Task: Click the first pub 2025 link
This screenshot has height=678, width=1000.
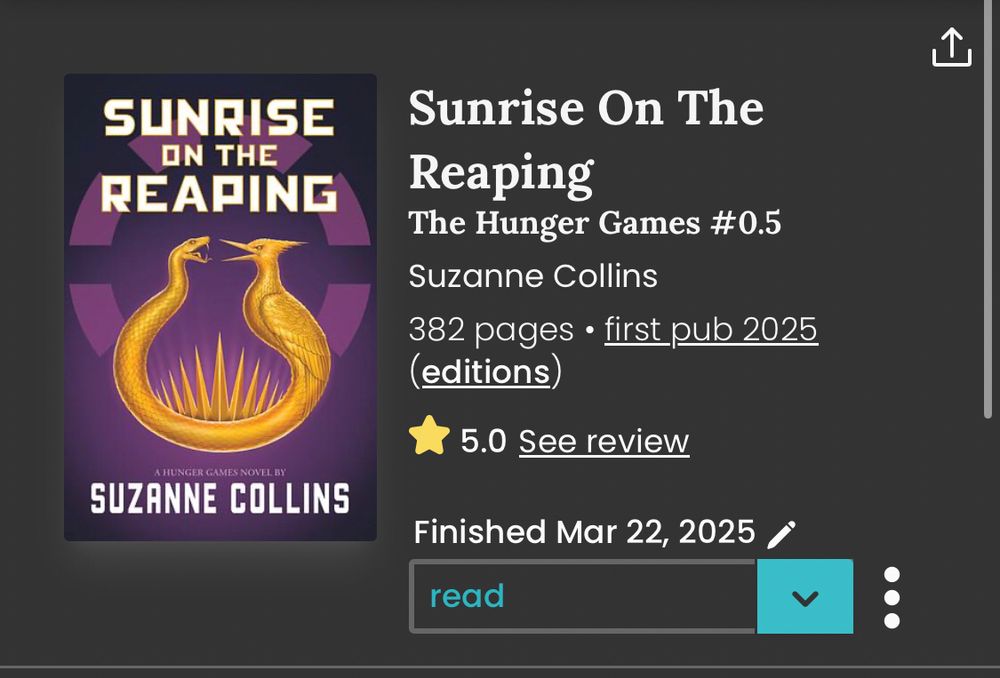Action: (710, 329)
